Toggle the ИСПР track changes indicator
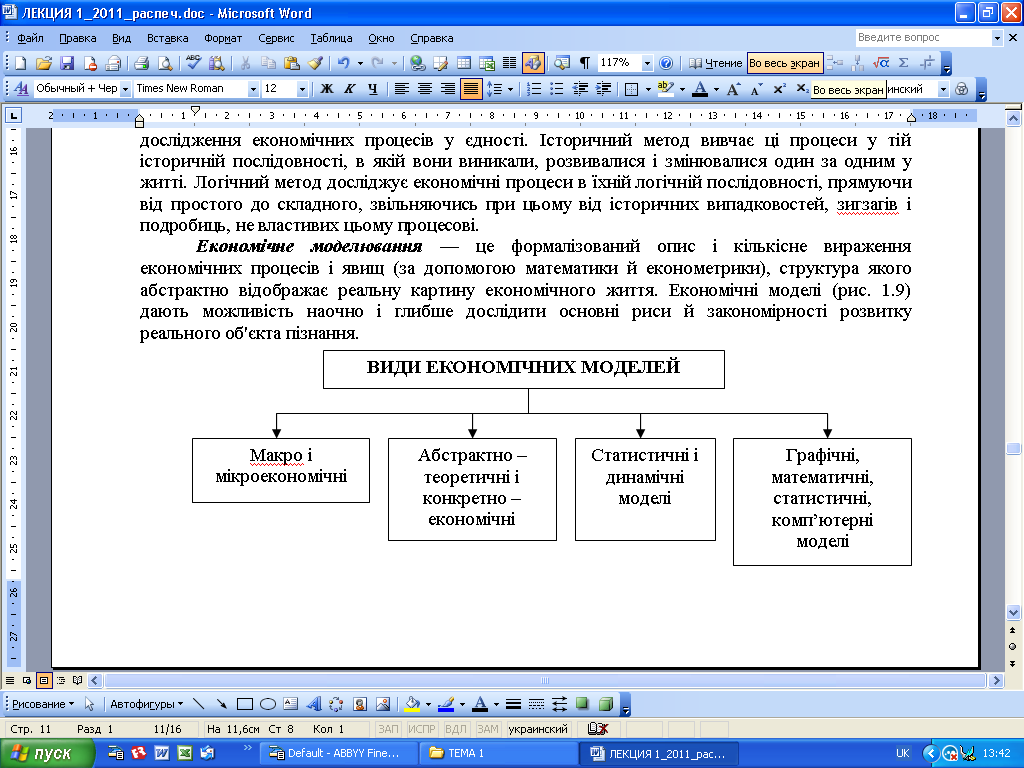 coord(422,729)
